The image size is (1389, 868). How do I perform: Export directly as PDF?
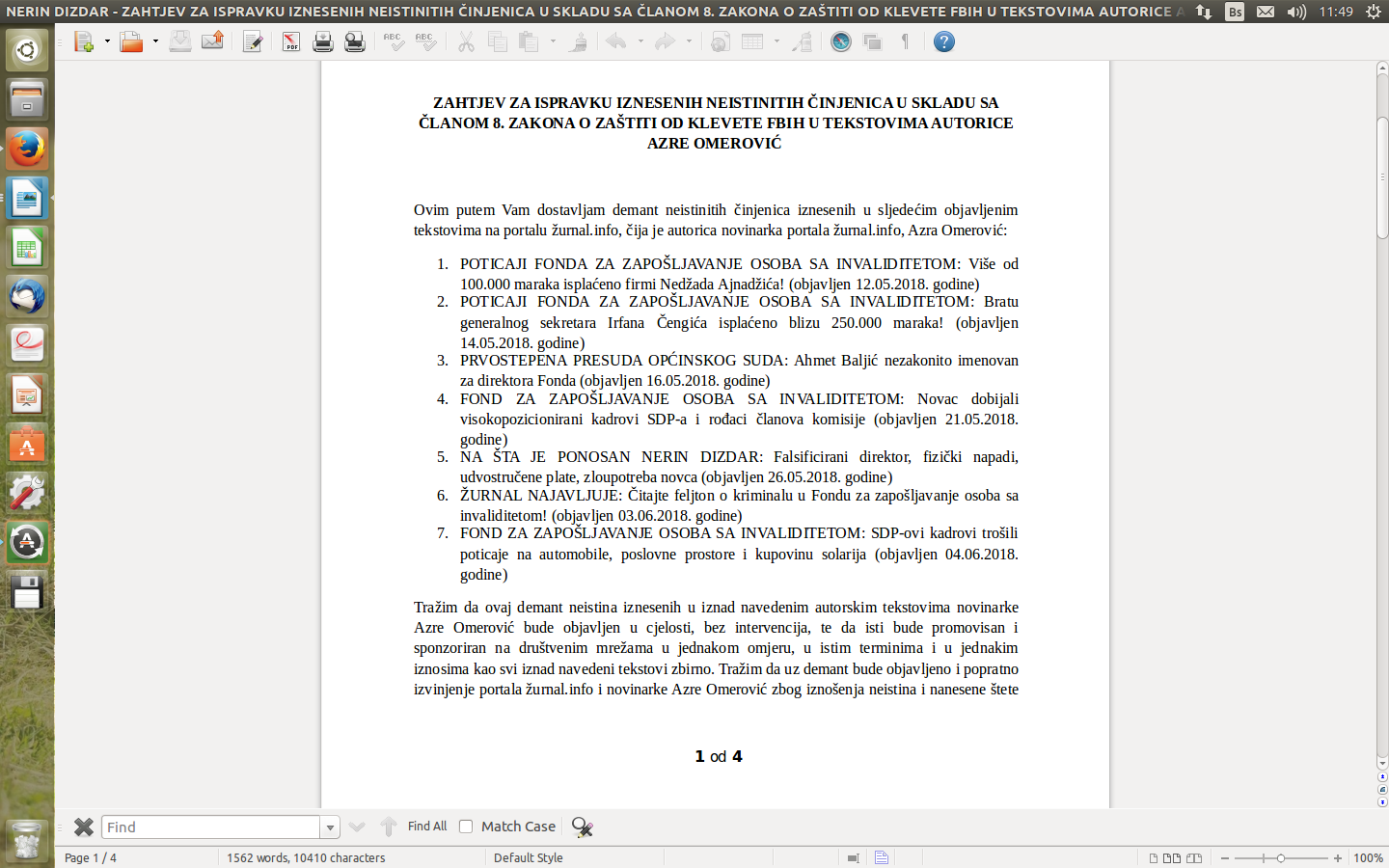pos(291,41)
